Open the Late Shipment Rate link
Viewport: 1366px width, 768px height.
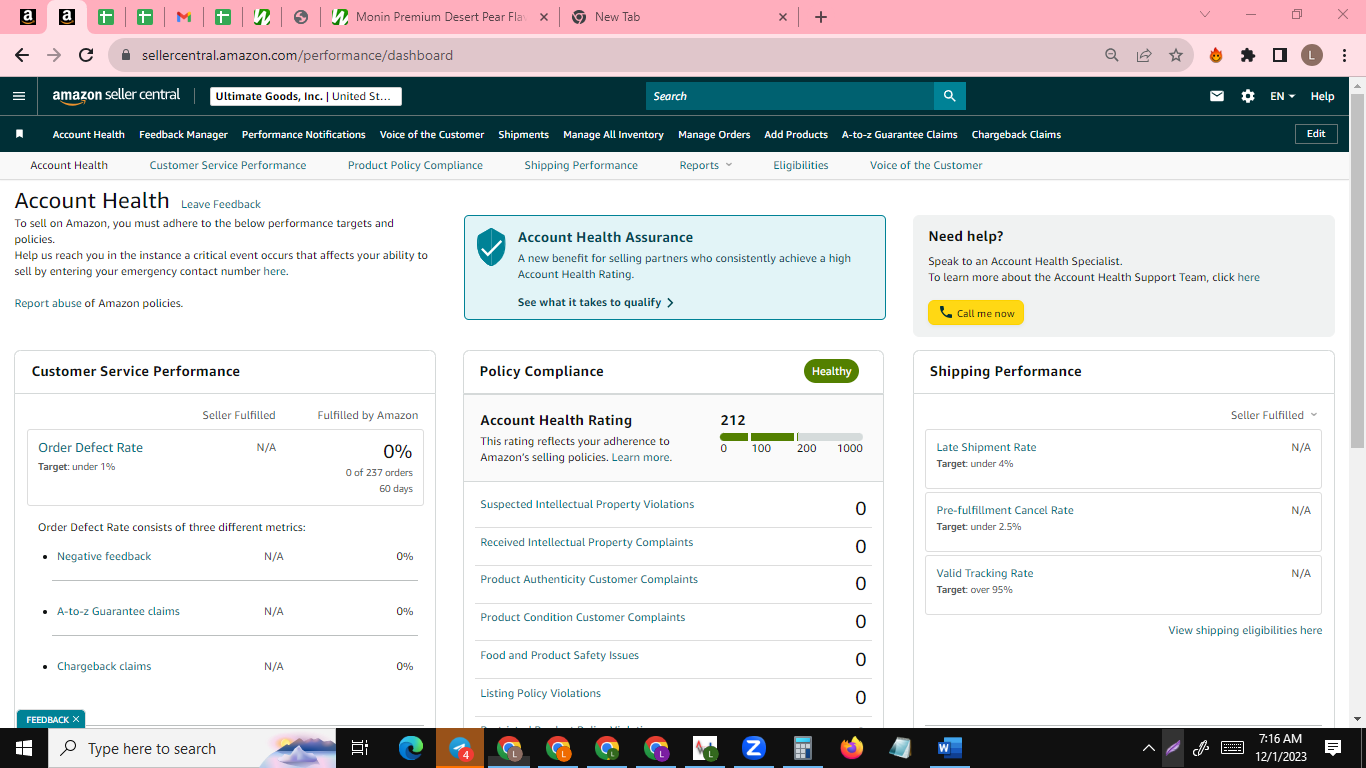(986, 447)
